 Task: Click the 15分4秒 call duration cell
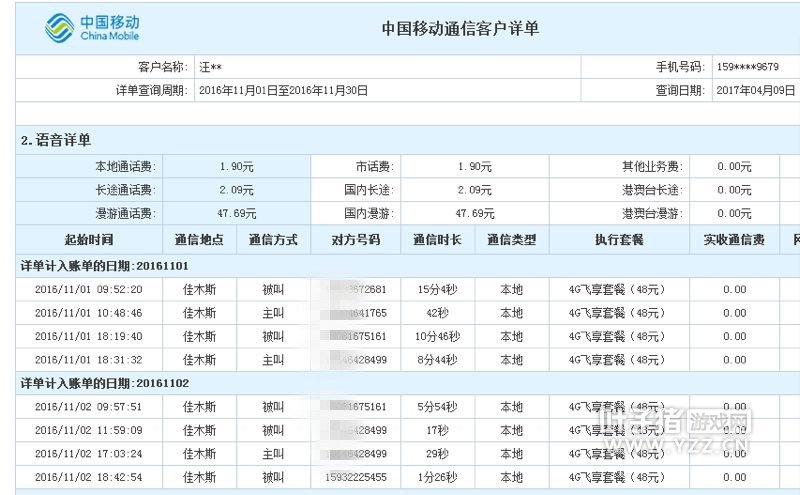click(x=437, y=289)
